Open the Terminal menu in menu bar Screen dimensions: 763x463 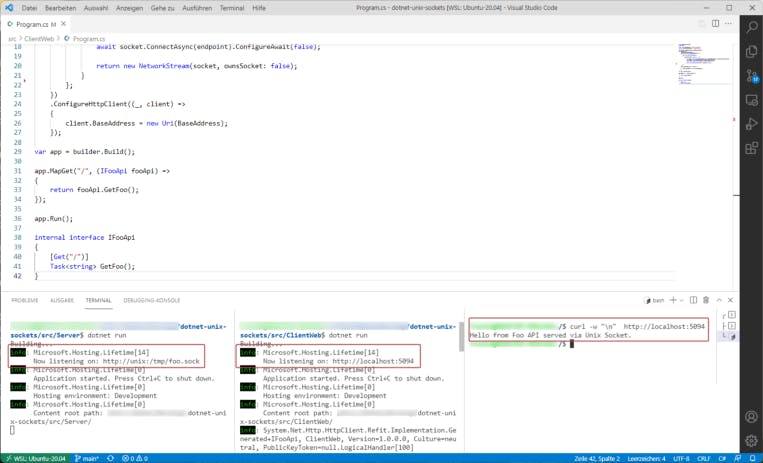[232, 8]
